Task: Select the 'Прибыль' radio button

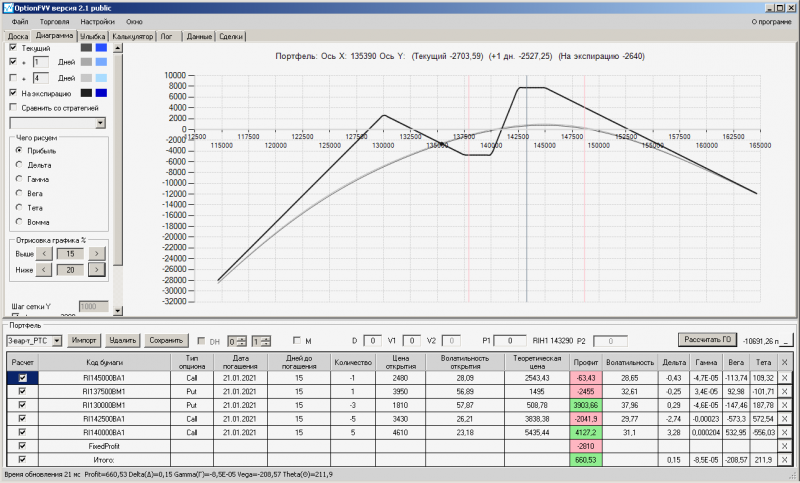Action: [x=19, y=150]
